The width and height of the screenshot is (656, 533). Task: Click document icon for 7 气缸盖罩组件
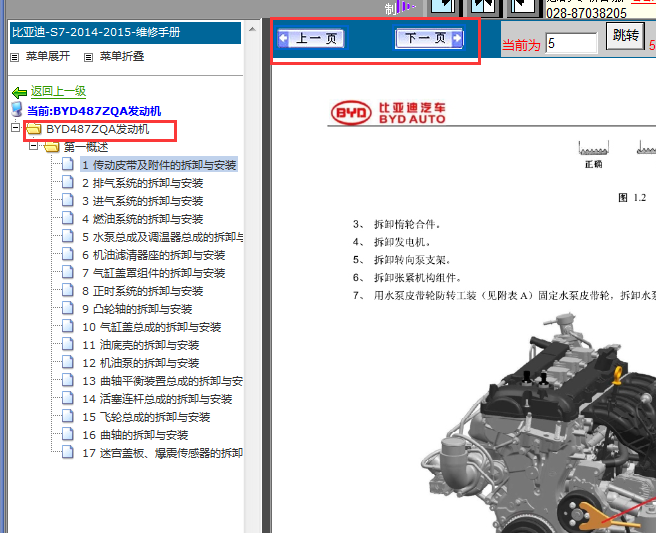pyautogui.click(x=68, y=272)
